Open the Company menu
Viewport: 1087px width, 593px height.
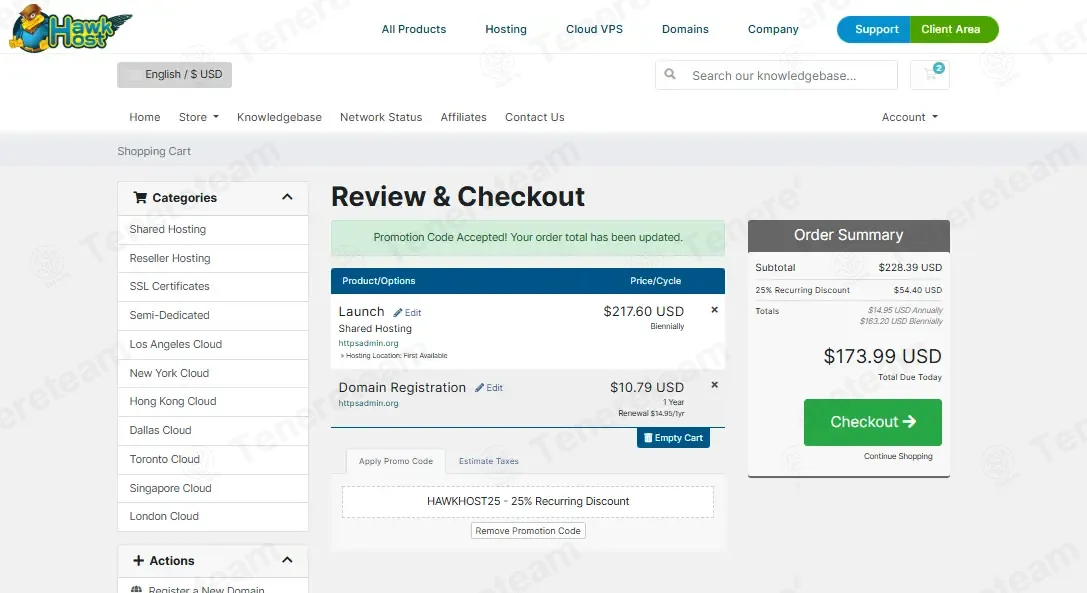click(773, 29)
